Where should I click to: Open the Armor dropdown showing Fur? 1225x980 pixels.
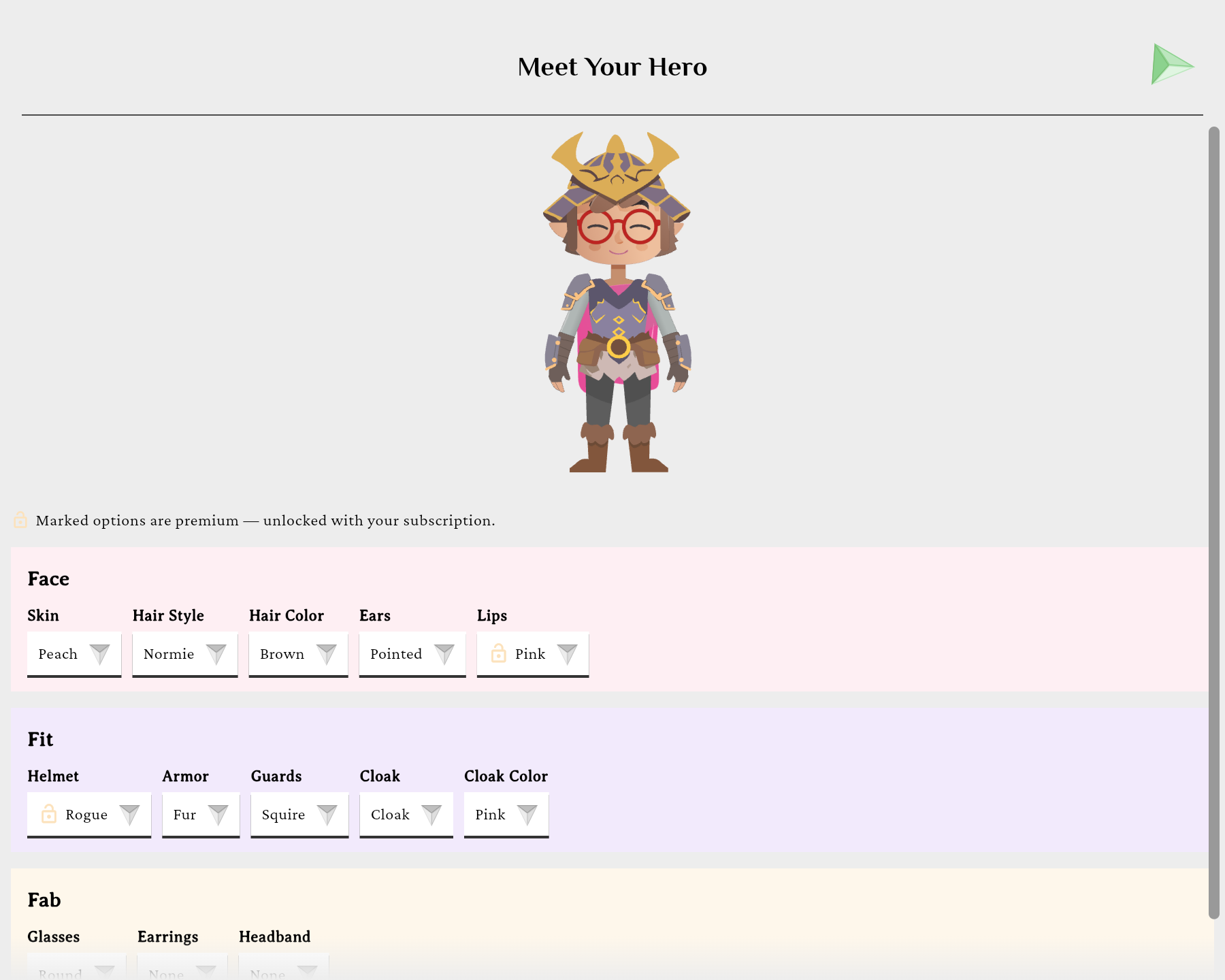coord(201,815)
